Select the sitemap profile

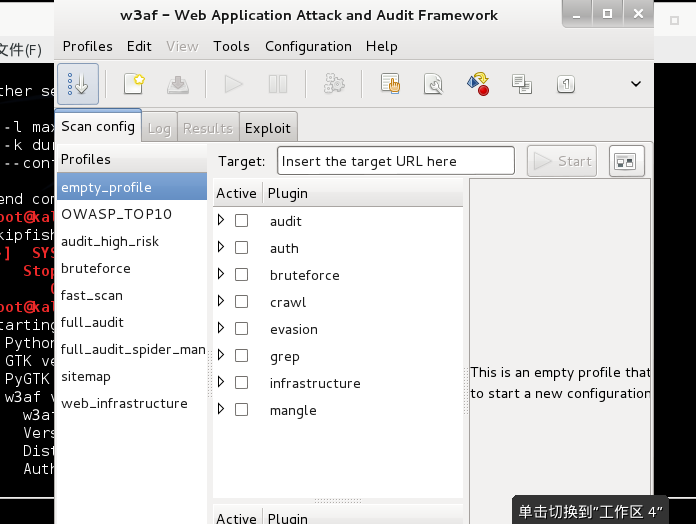(x=132, y=377)
